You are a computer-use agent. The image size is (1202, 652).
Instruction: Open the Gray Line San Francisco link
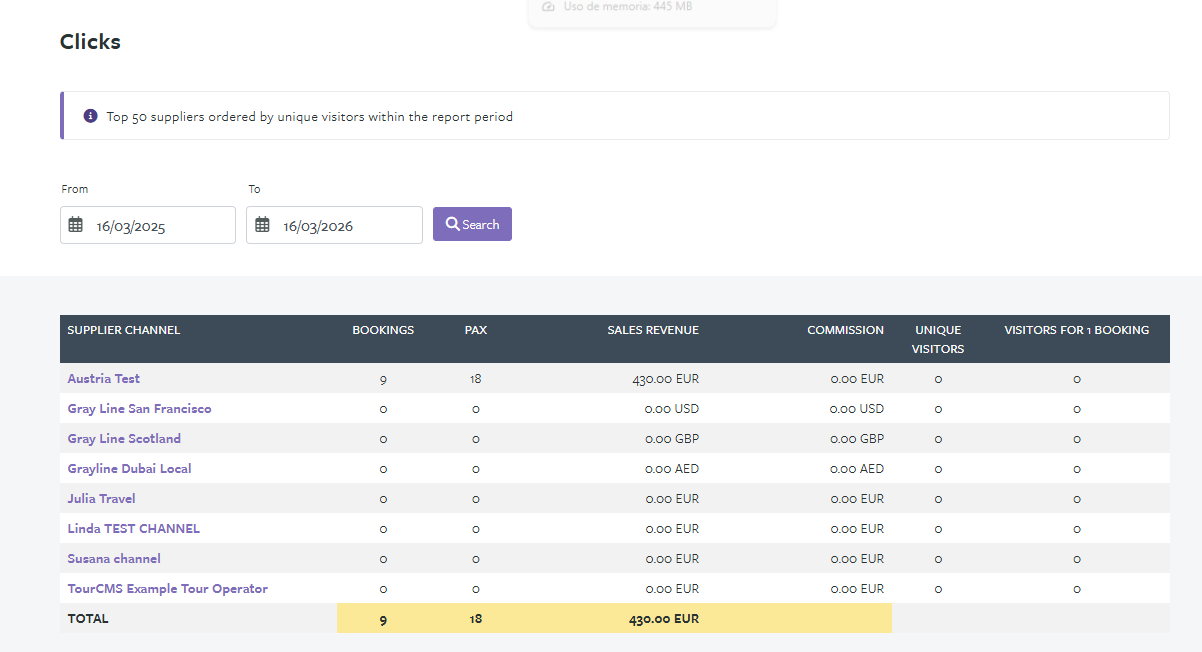point(140,409)
